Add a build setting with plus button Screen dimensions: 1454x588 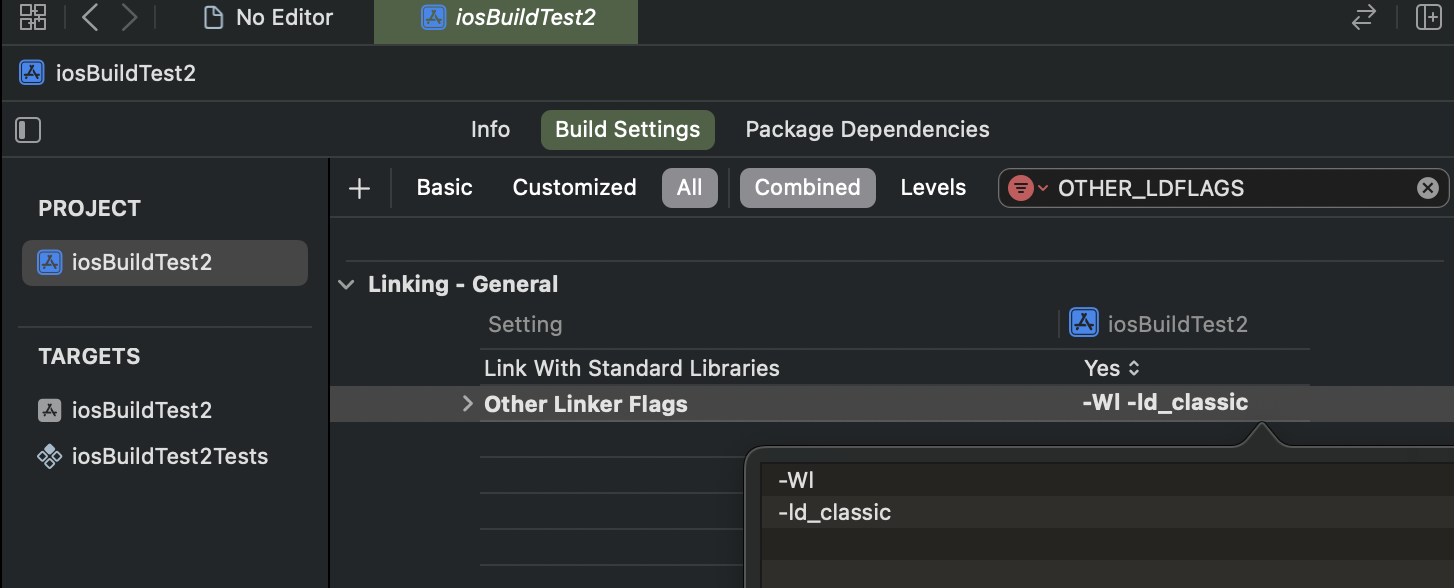point(359,188)
